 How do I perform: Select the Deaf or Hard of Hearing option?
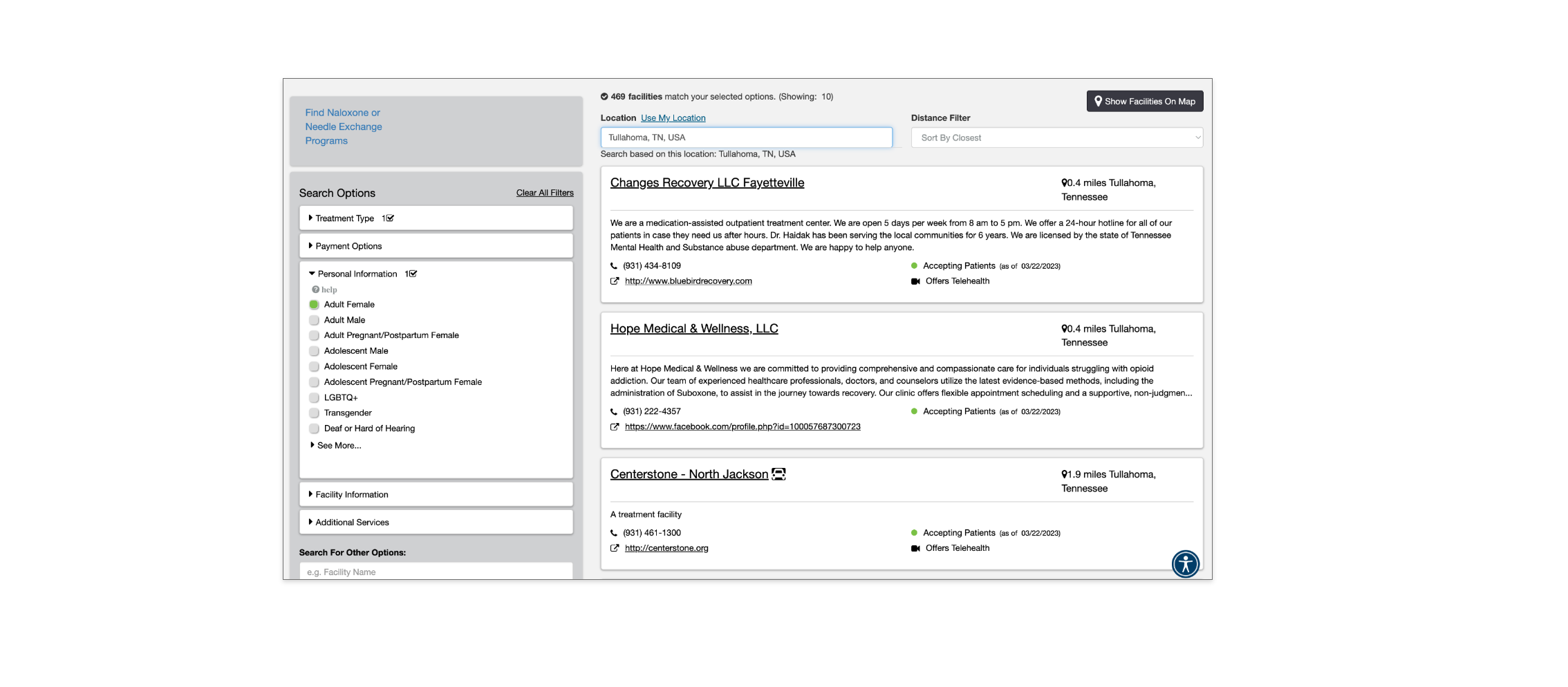(314, 429)
